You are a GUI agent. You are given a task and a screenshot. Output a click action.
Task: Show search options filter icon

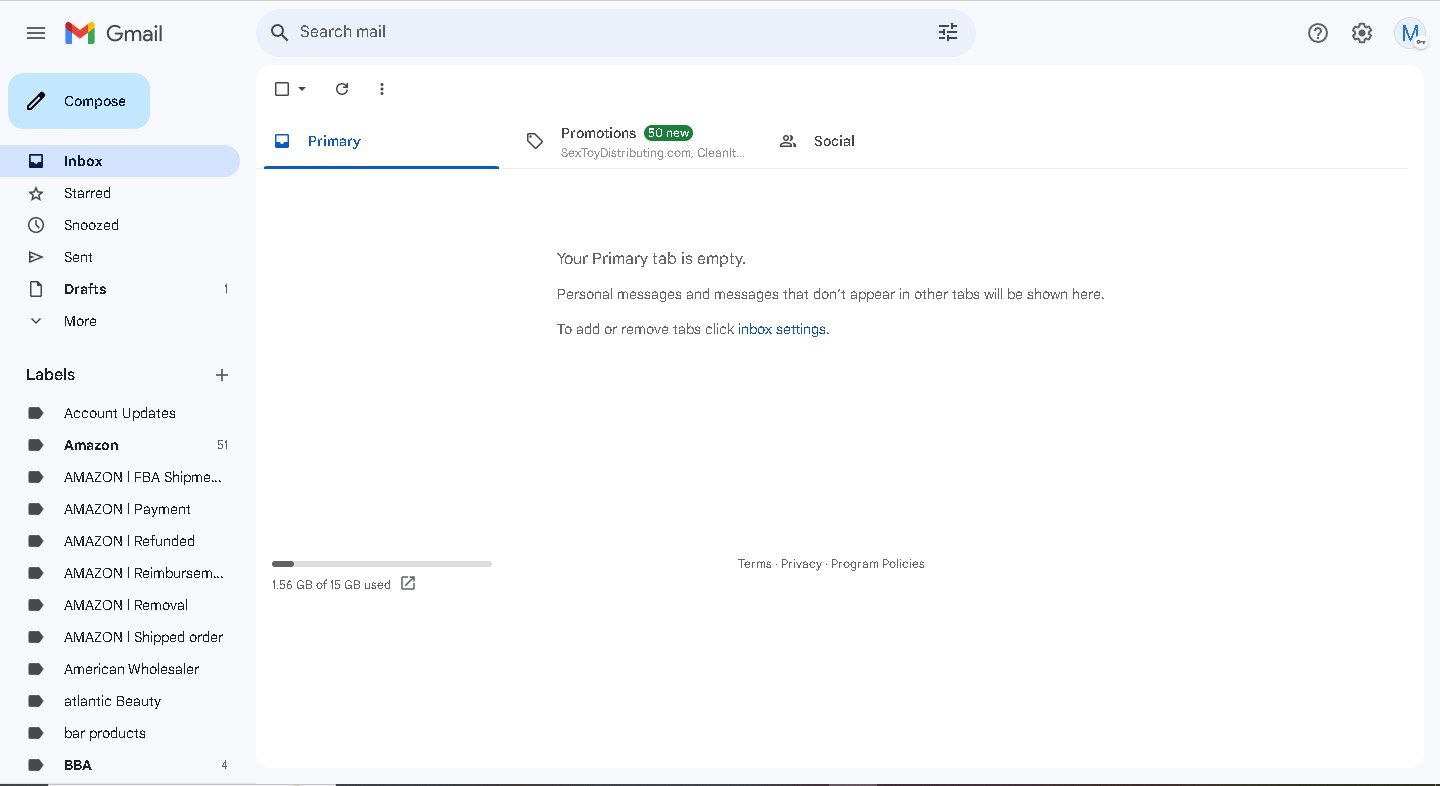tap(948, 32)
